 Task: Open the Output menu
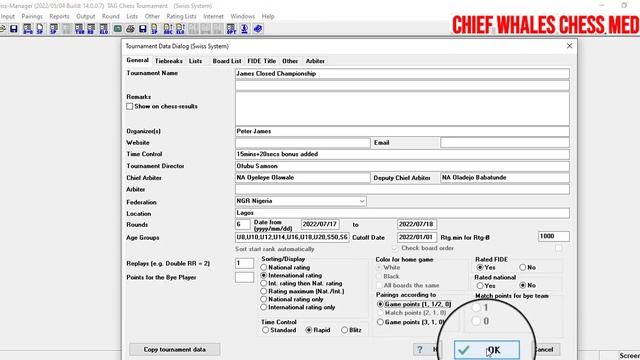(x=85, y=16)
